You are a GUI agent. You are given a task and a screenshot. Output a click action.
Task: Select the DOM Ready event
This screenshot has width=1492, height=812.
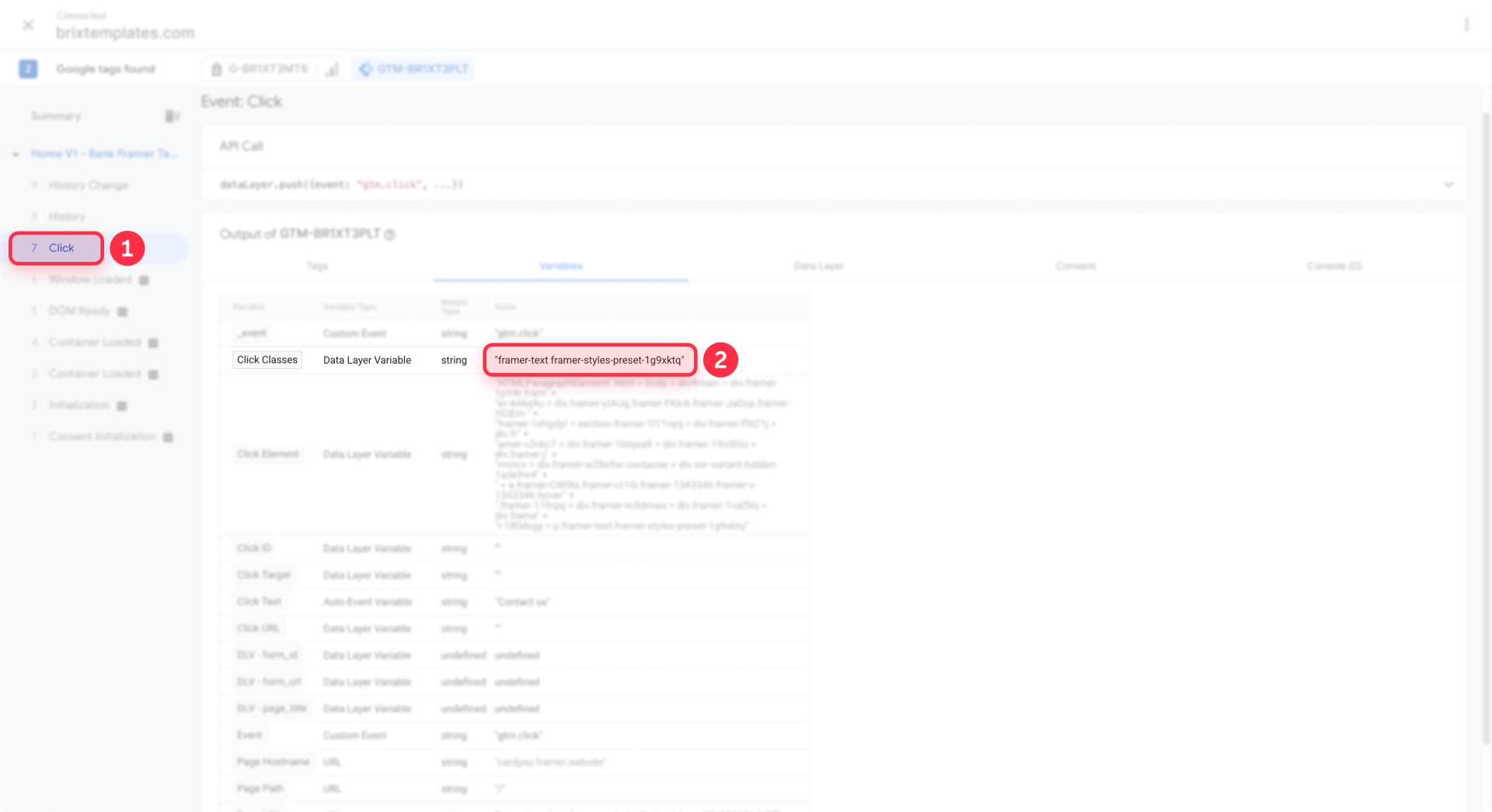(79, 311)
